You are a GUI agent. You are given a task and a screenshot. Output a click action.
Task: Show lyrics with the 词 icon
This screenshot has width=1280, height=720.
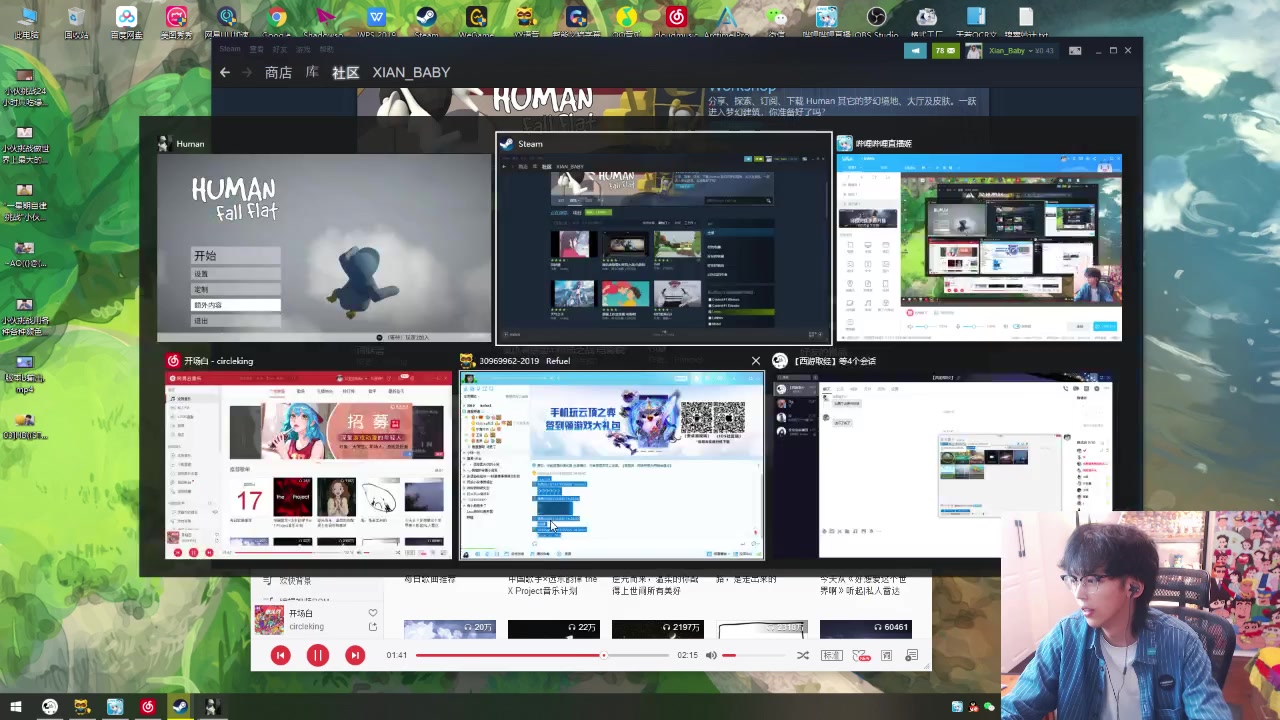pyautogui.click(x=886, y=655)
